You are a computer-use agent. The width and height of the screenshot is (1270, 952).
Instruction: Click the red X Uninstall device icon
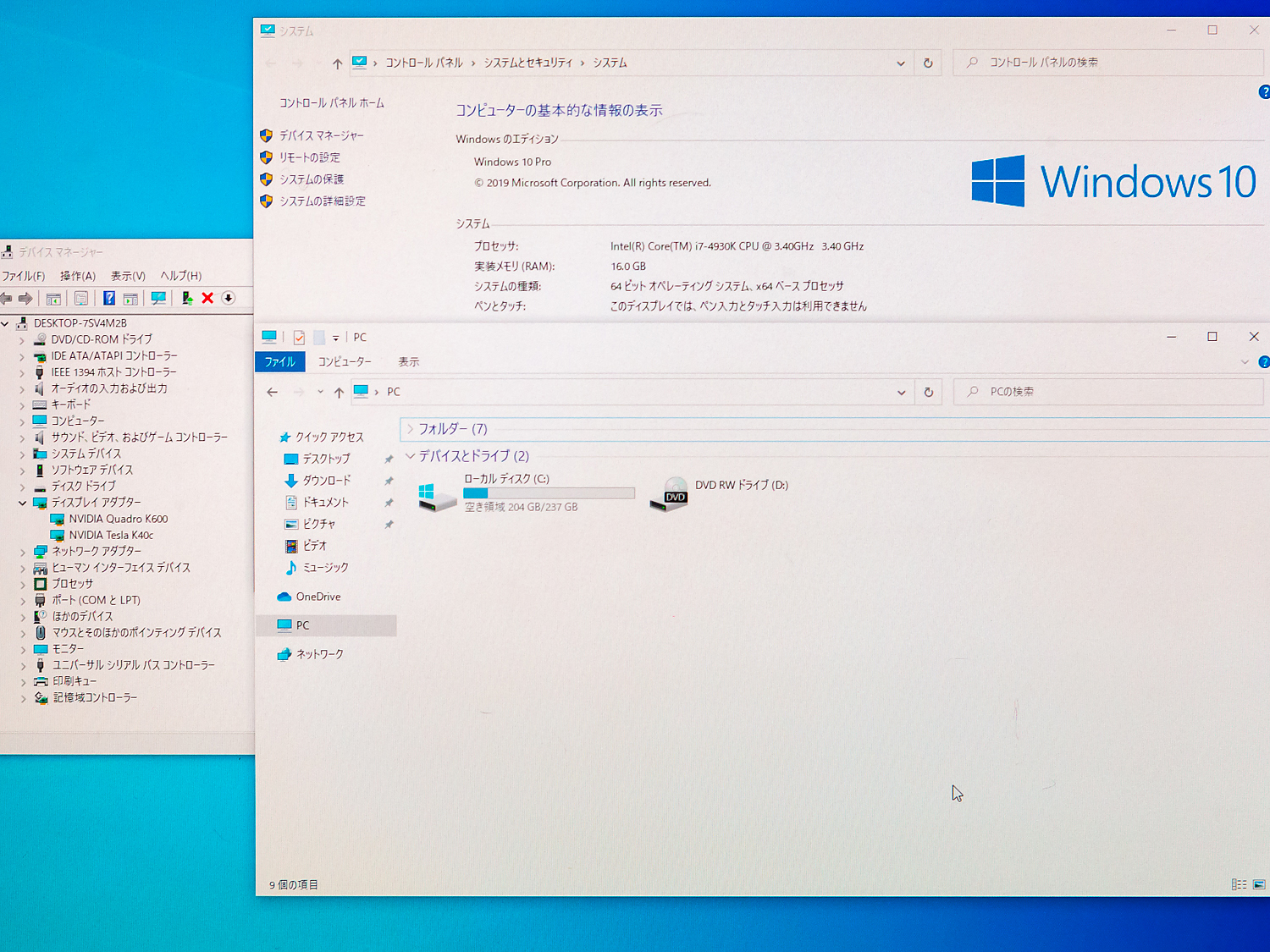[207, 298]
